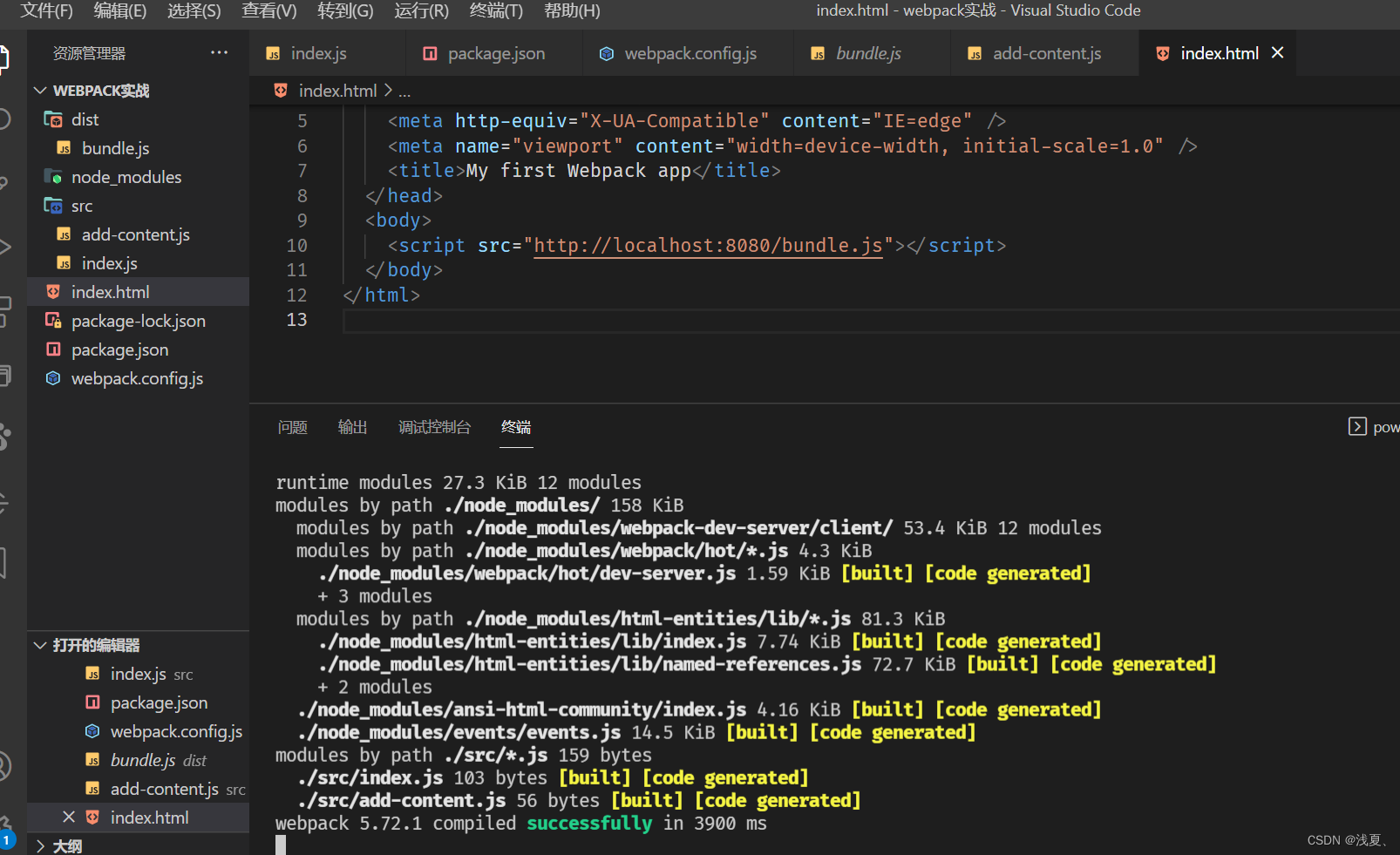Close the index.html editor tab

pyautogui.click(x=1278, y=53)
